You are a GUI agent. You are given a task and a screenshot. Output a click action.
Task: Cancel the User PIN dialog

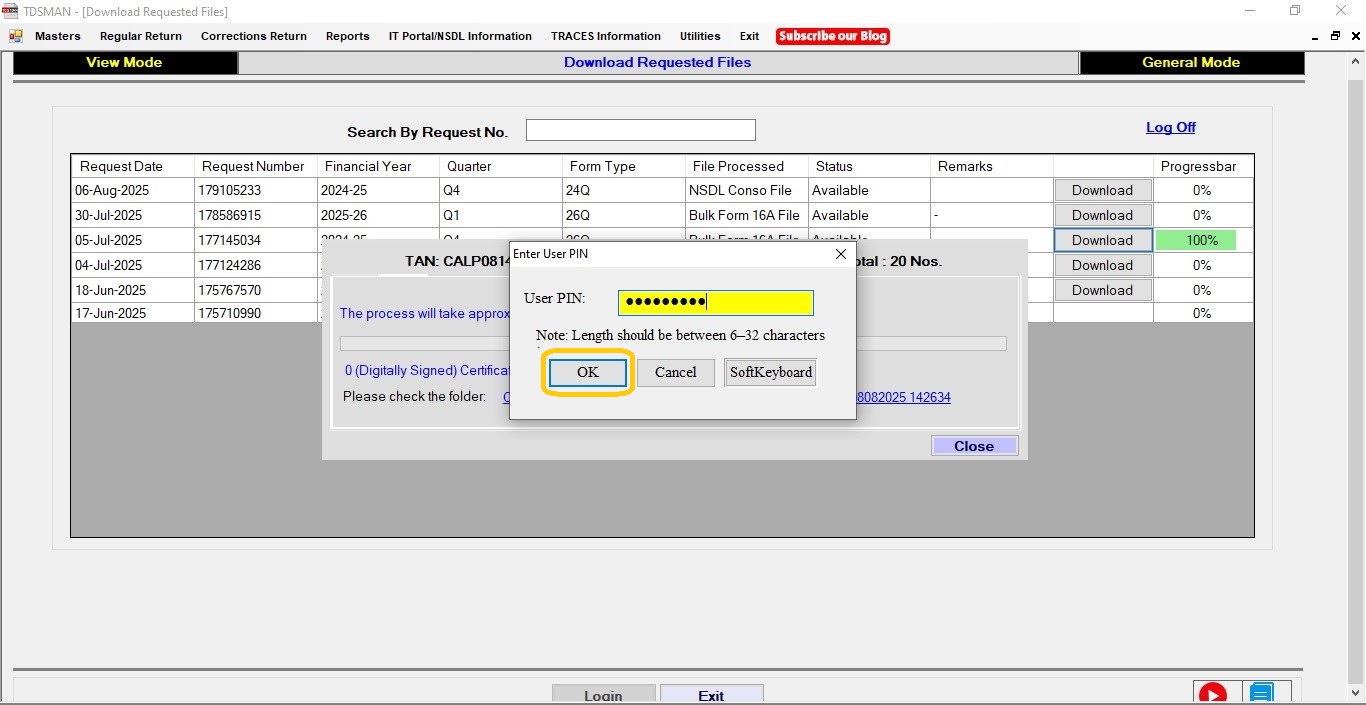[675, 372]
